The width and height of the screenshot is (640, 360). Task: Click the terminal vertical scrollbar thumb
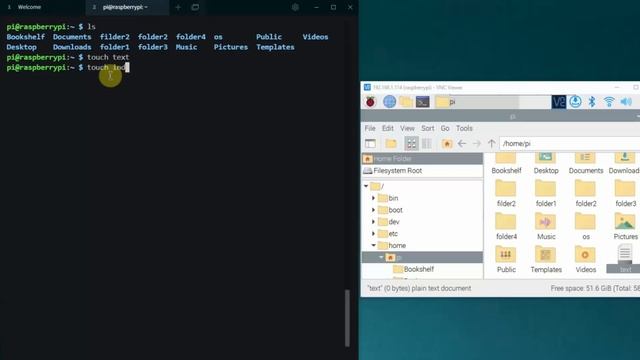(347, 318)
